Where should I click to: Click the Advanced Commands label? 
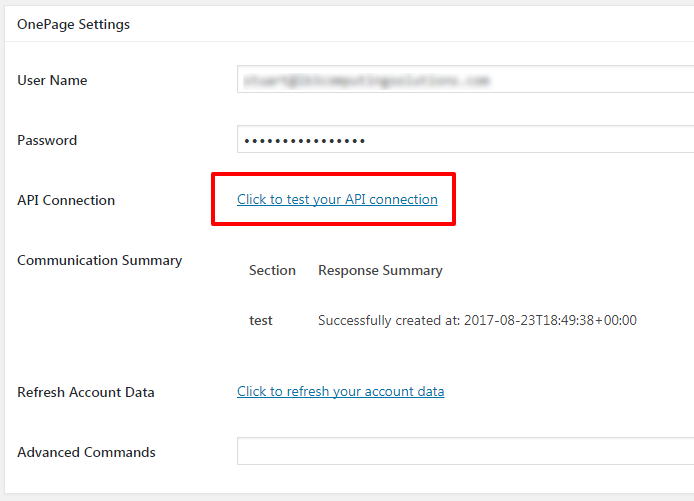pyautogui.click(x=86, y=452)
